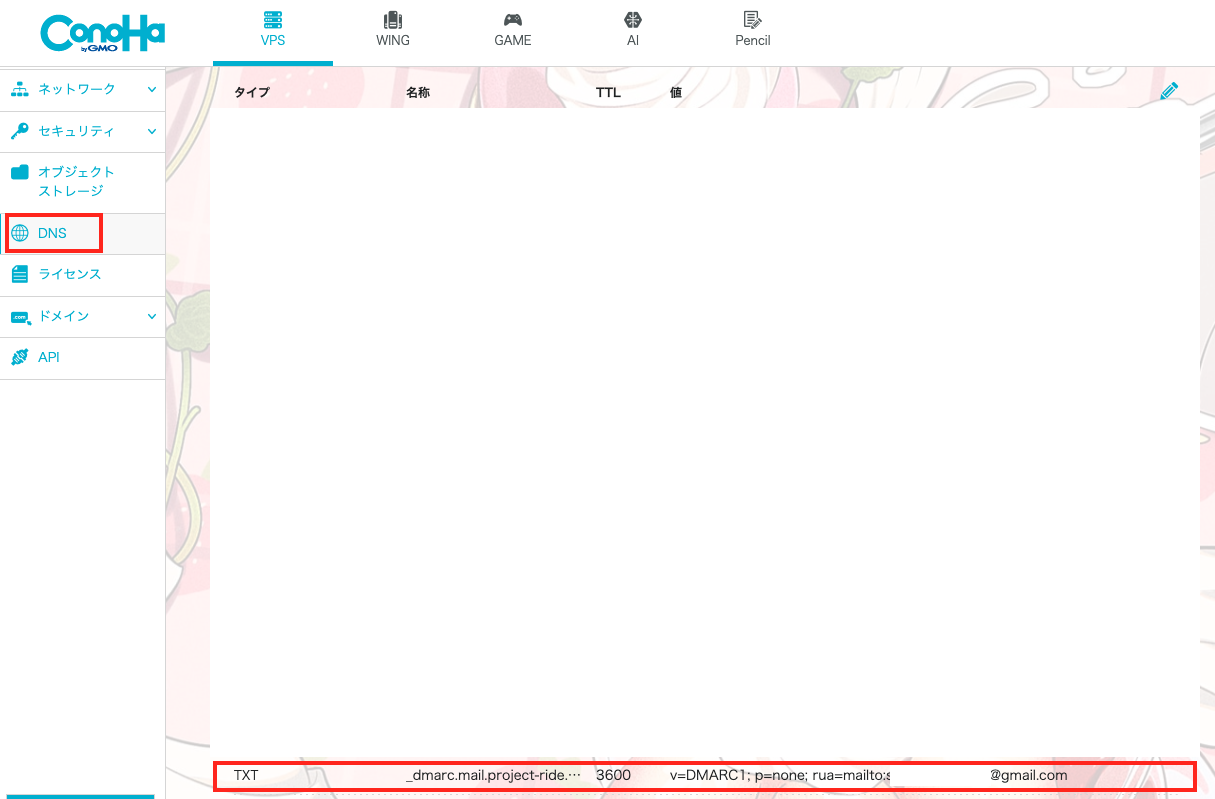Switch to the VPS tab
Image resolution: width=1215 pixels, height=799 pixels.
click(273, 32)
